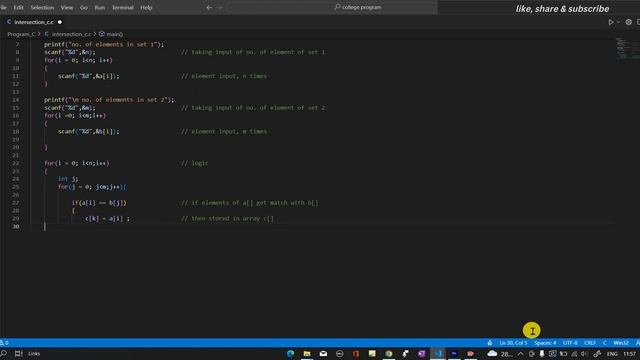Open the Selection menu

[42, 7]
